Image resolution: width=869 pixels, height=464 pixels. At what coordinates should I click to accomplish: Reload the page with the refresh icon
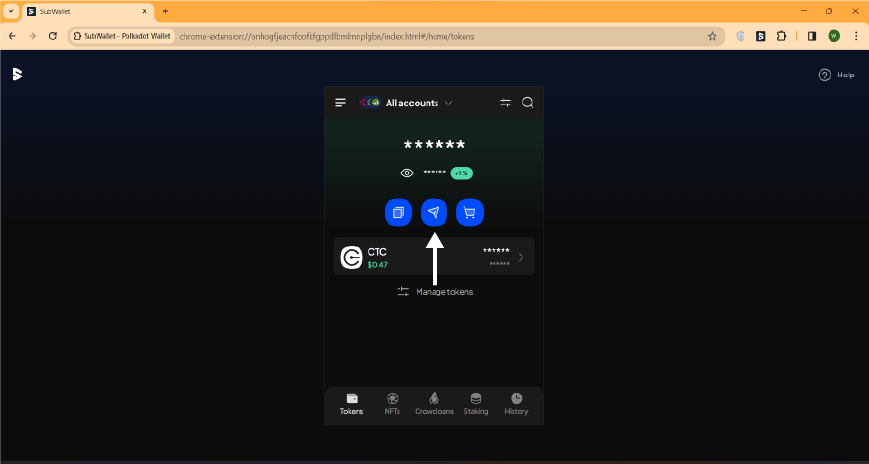tap(53, 36)
